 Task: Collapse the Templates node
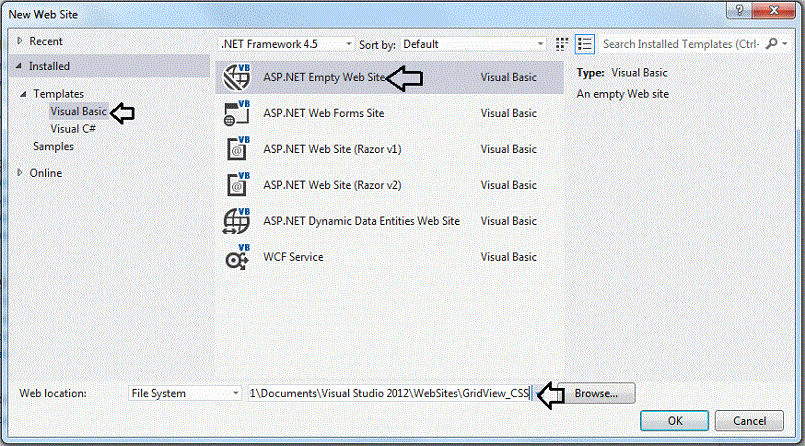pyautogui.click(x=24, y=93)
